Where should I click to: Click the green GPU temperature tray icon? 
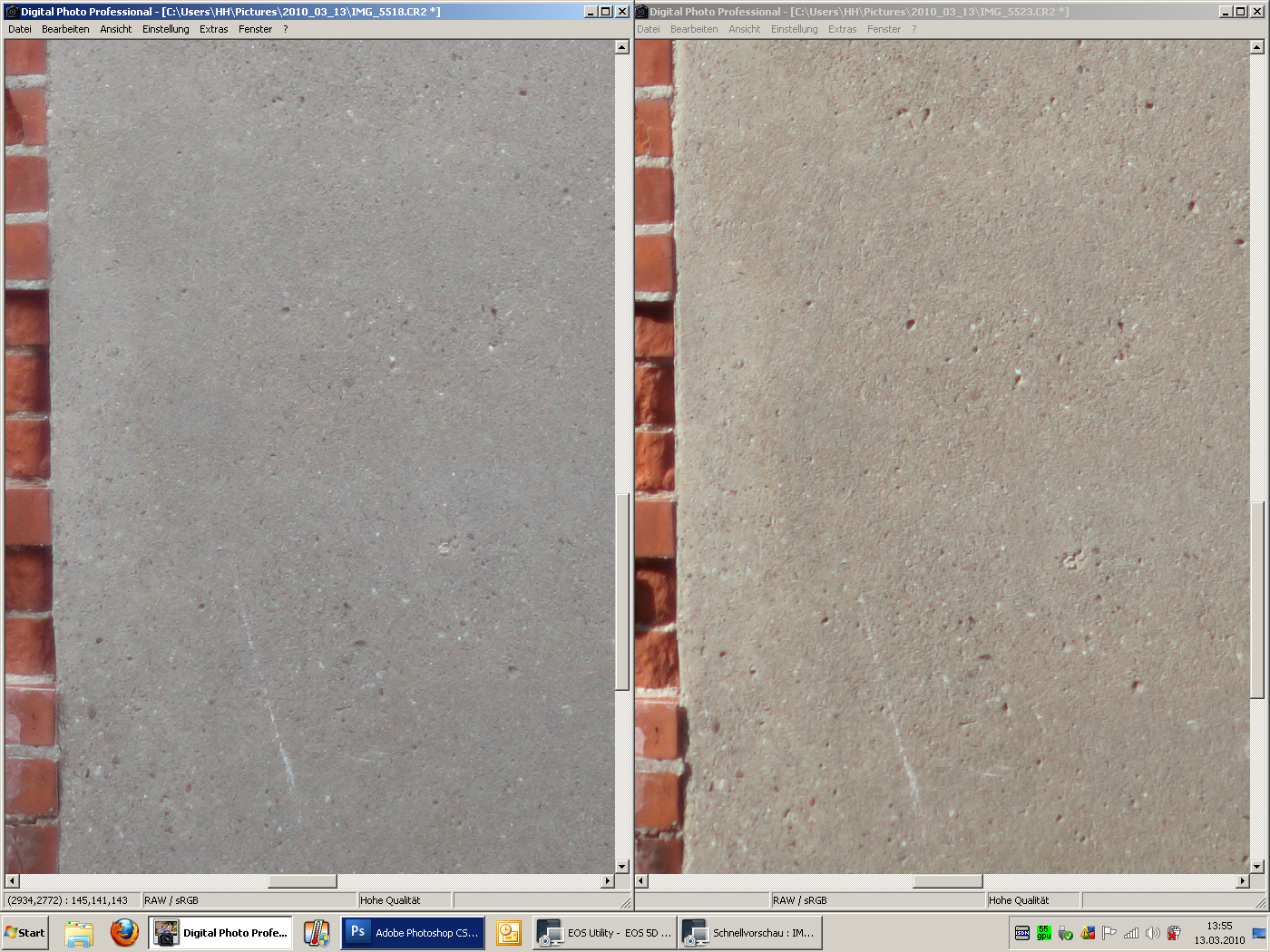point(1044,933)
